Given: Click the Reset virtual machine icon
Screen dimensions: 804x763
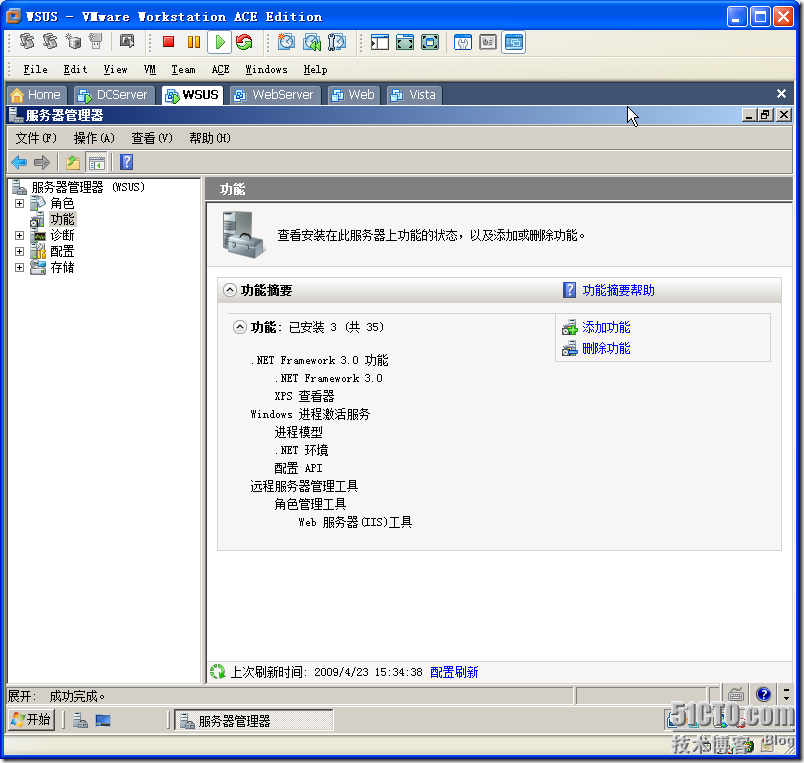Looking at the screenshot, I should 245,42.
